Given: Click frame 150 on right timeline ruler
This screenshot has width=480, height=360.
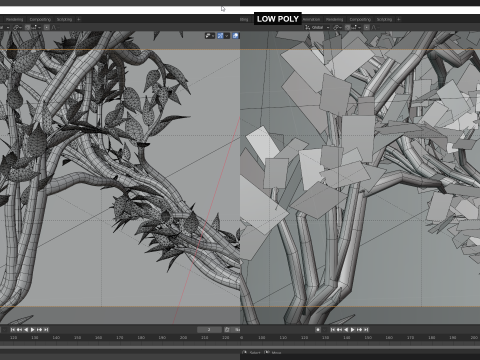Looking at the screenshot, I should [368, 338].
